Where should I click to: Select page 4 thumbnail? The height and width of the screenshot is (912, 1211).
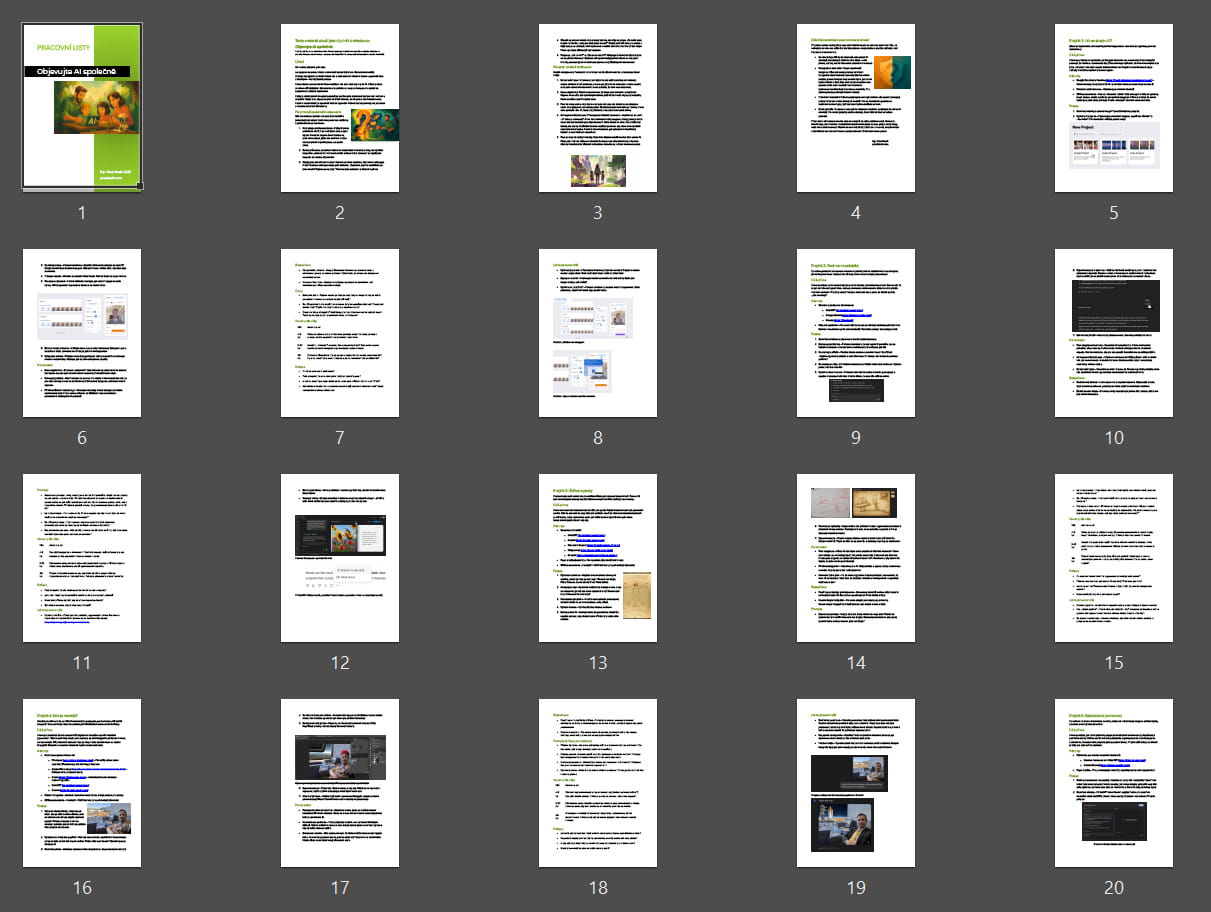[856, 107]
